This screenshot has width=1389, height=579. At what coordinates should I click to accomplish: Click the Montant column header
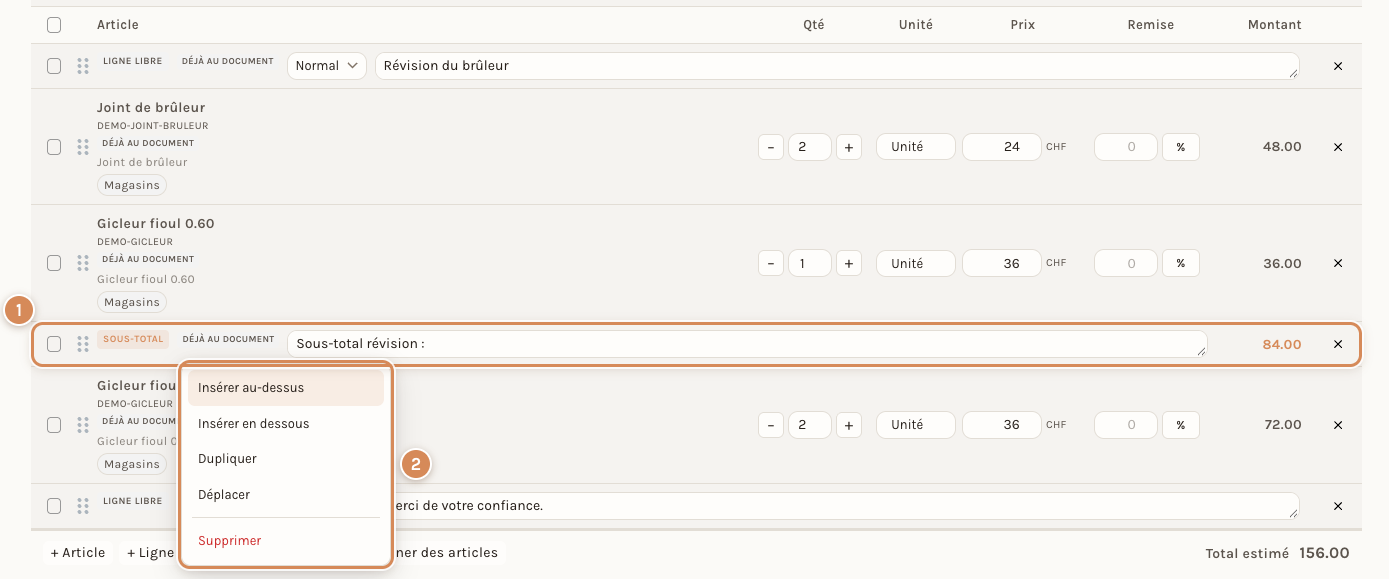(1274, 25)
